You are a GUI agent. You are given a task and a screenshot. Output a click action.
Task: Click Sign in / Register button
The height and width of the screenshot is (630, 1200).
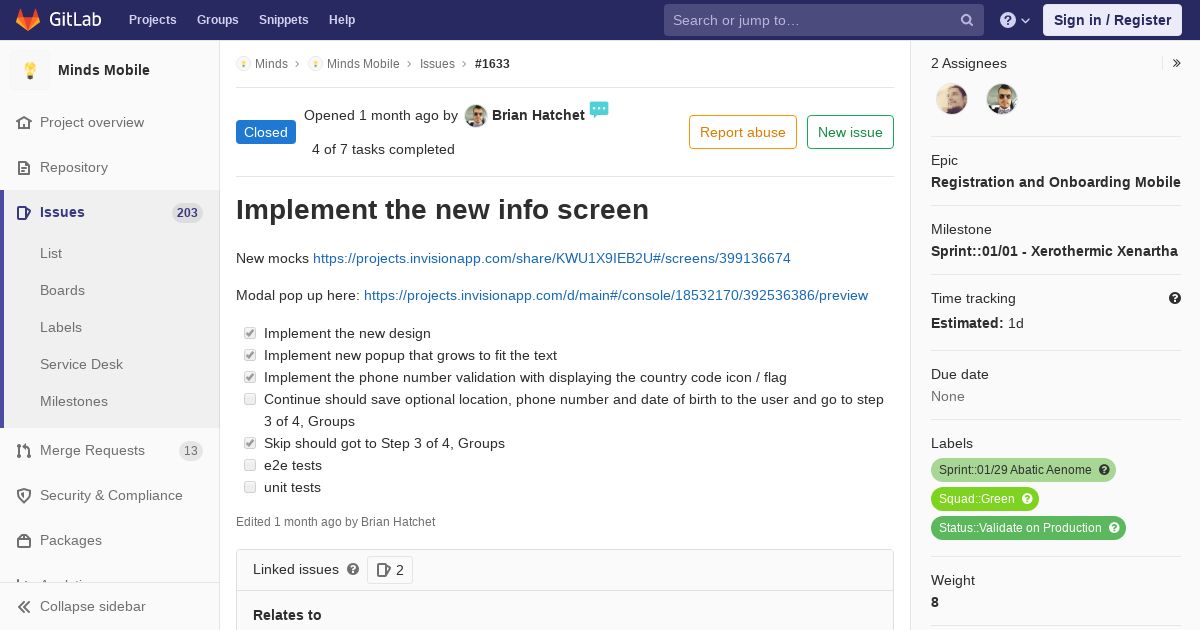tap(1112, 20)
